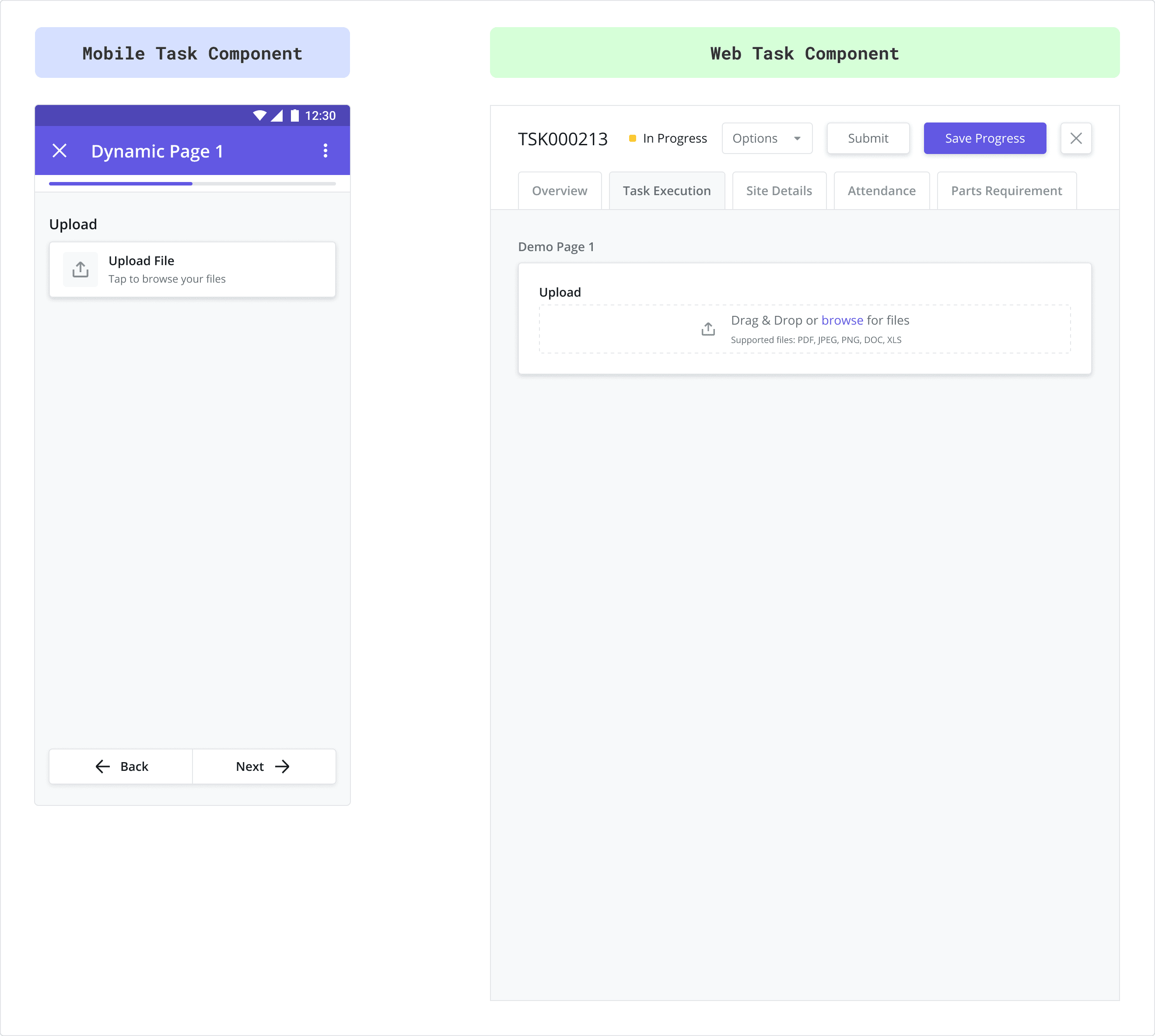
Task: Click the cellular signal status icon
Action: pos(276,115)
